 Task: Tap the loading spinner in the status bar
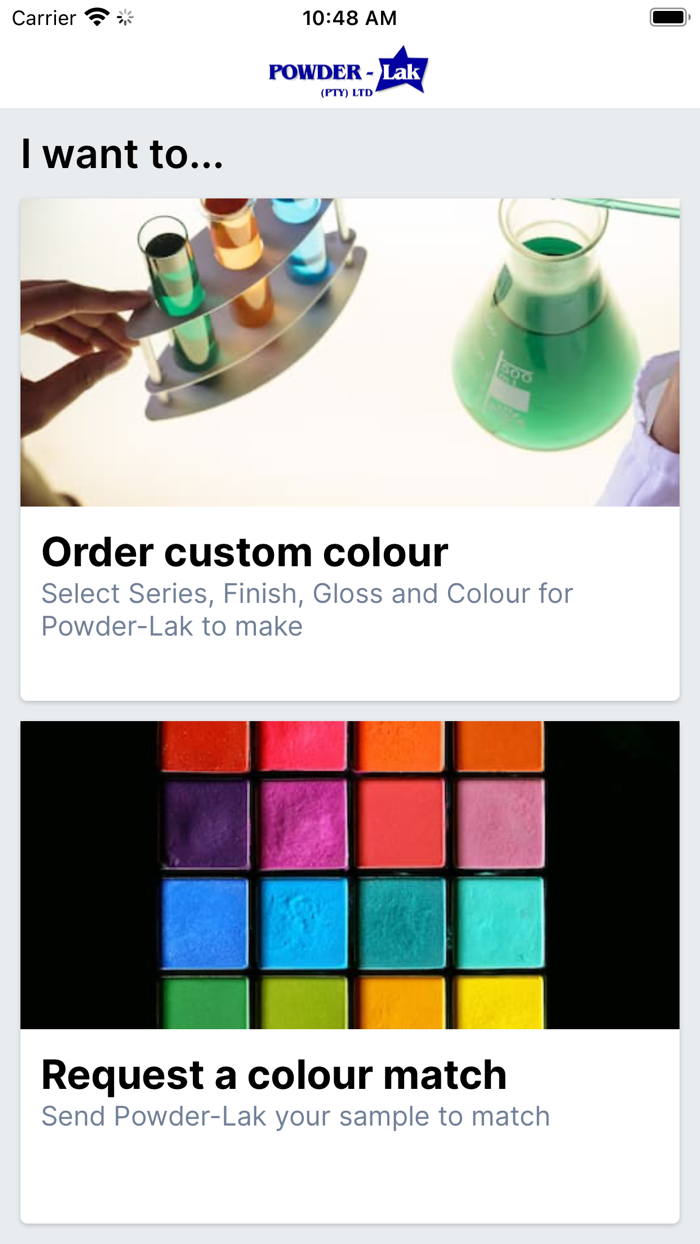(x=124, y=17)
